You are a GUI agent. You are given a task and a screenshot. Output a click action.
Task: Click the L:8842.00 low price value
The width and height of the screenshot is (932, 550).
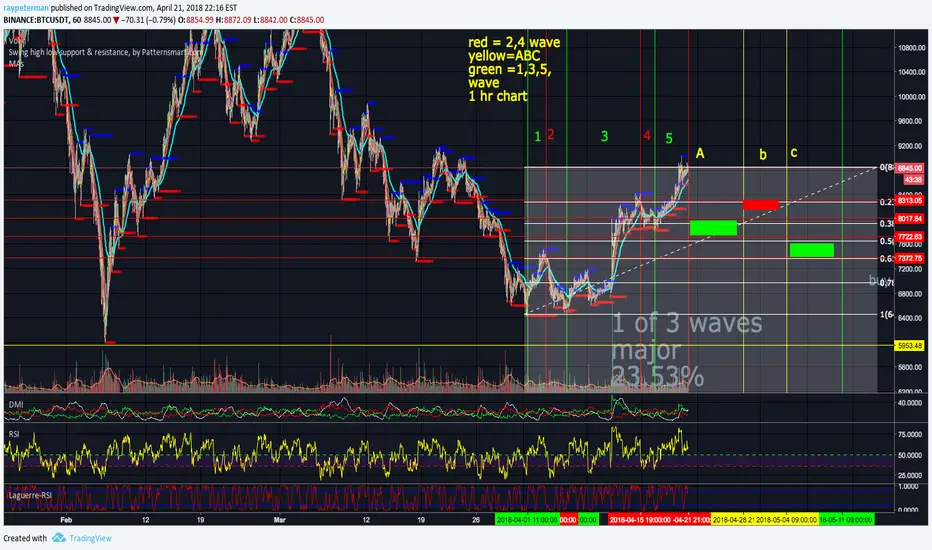[x=270, y=20]
